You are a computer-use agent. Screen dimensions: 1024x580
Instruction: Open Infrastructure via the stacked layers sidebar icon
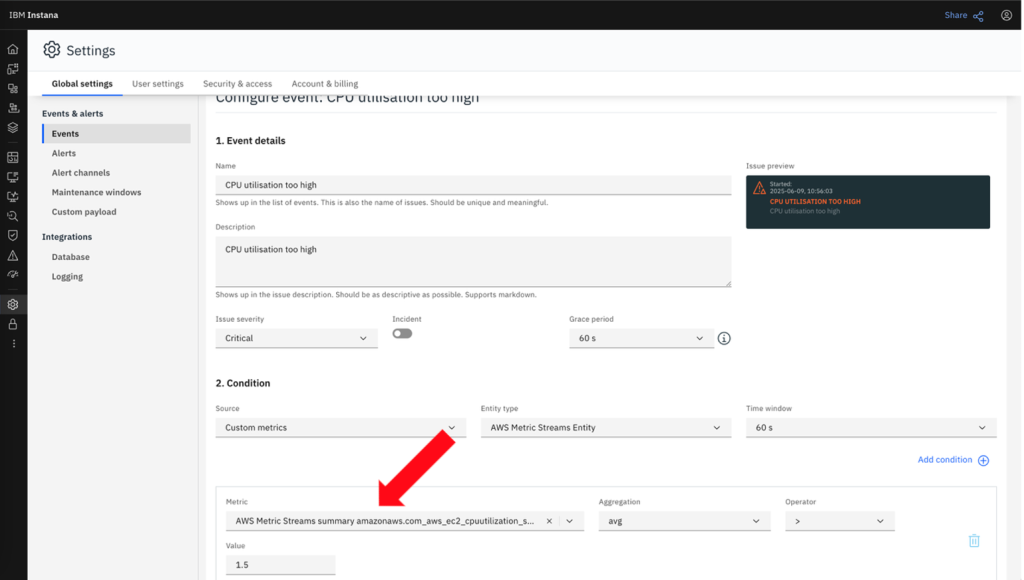12,127
